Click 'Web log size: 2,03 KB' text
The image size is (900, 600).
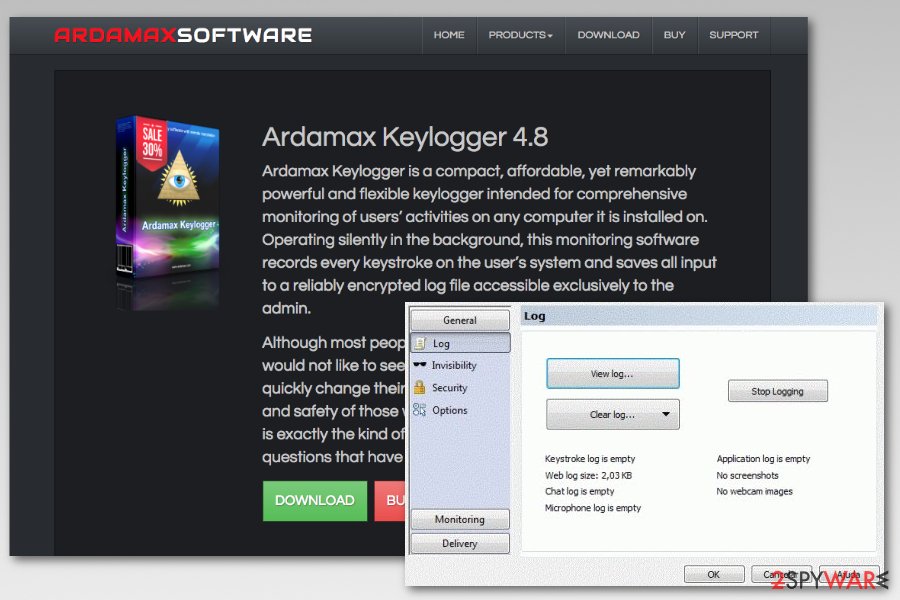point(588,475)
